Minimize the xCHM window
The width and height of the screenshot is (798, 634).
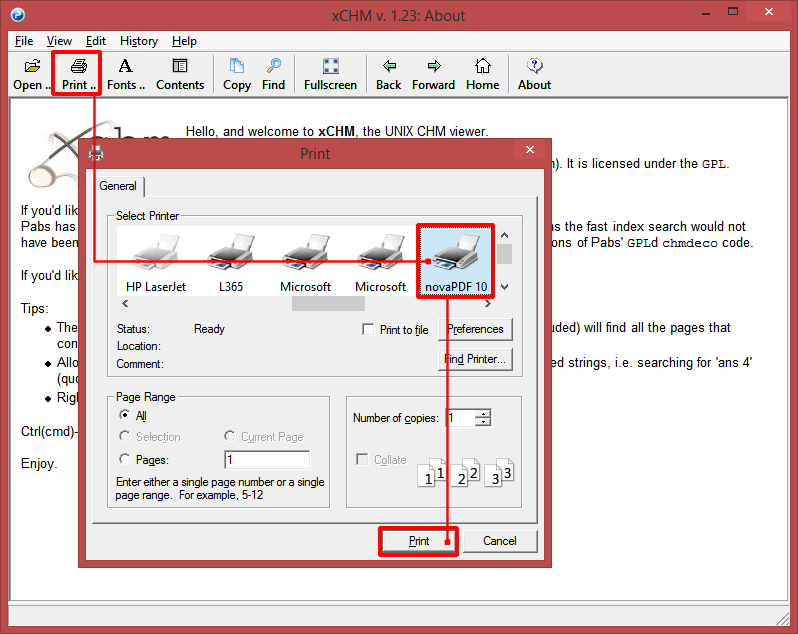click(705, 13)
